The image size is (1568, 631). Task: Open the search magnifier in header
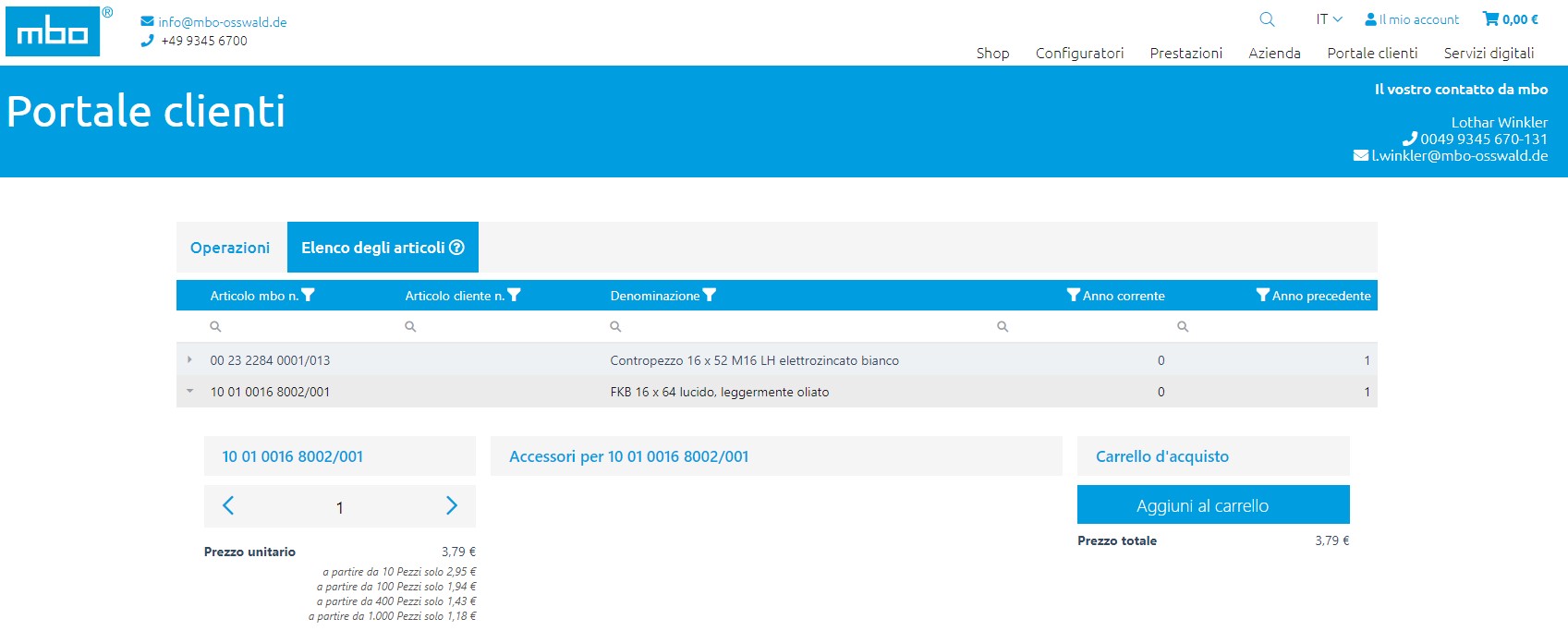(x=1267, y=19)
